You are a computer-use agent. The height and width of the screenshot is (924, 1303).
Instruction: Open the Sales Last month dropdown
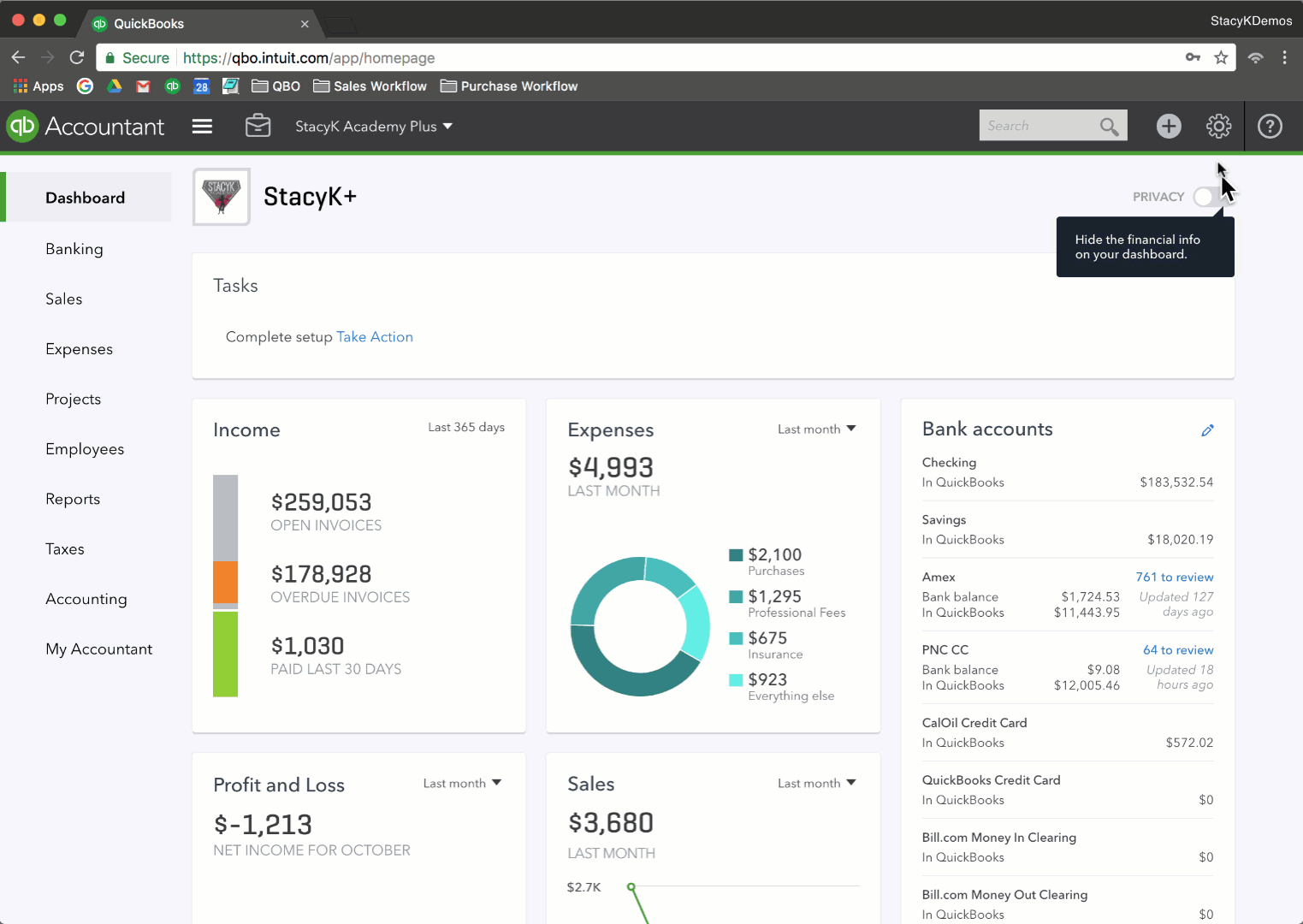817,784
